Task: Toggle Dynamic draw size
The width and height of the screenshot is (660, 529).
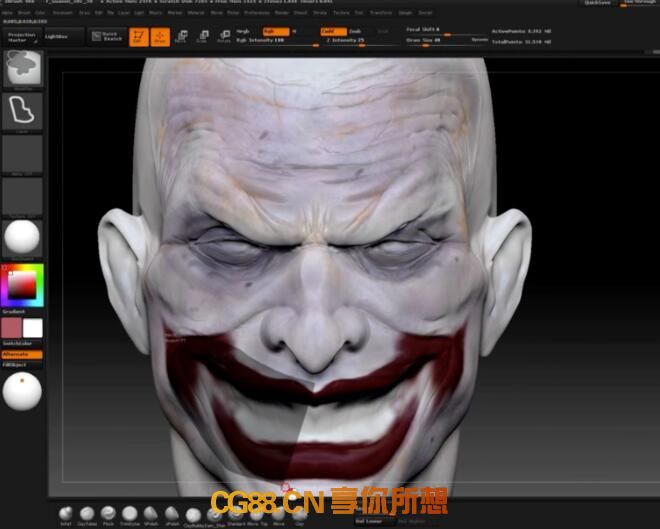Action: 479,40
